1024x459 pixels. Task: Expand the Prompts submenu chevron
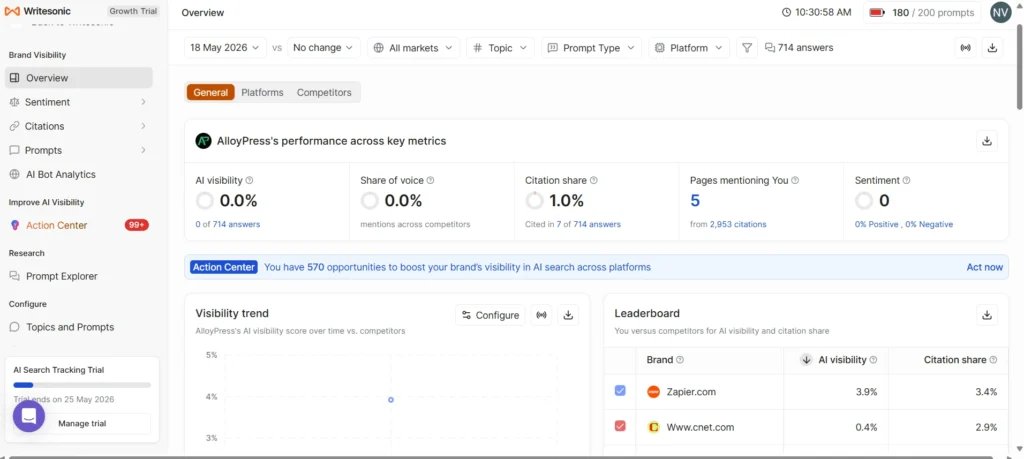pyautogui.click(x=143, y=150)
